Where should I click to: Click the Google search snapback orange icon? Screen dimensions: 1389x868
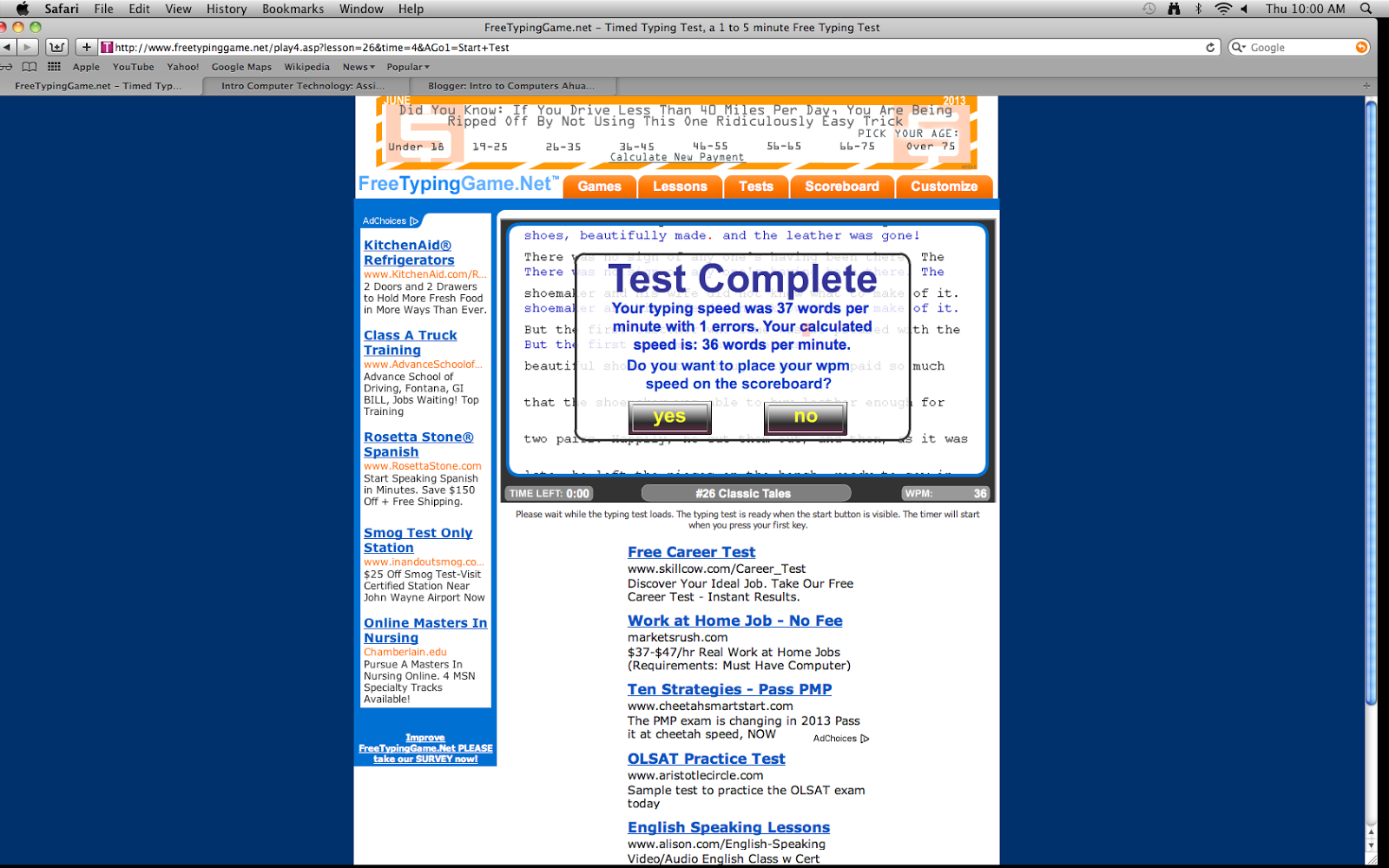coord(1361,47)
